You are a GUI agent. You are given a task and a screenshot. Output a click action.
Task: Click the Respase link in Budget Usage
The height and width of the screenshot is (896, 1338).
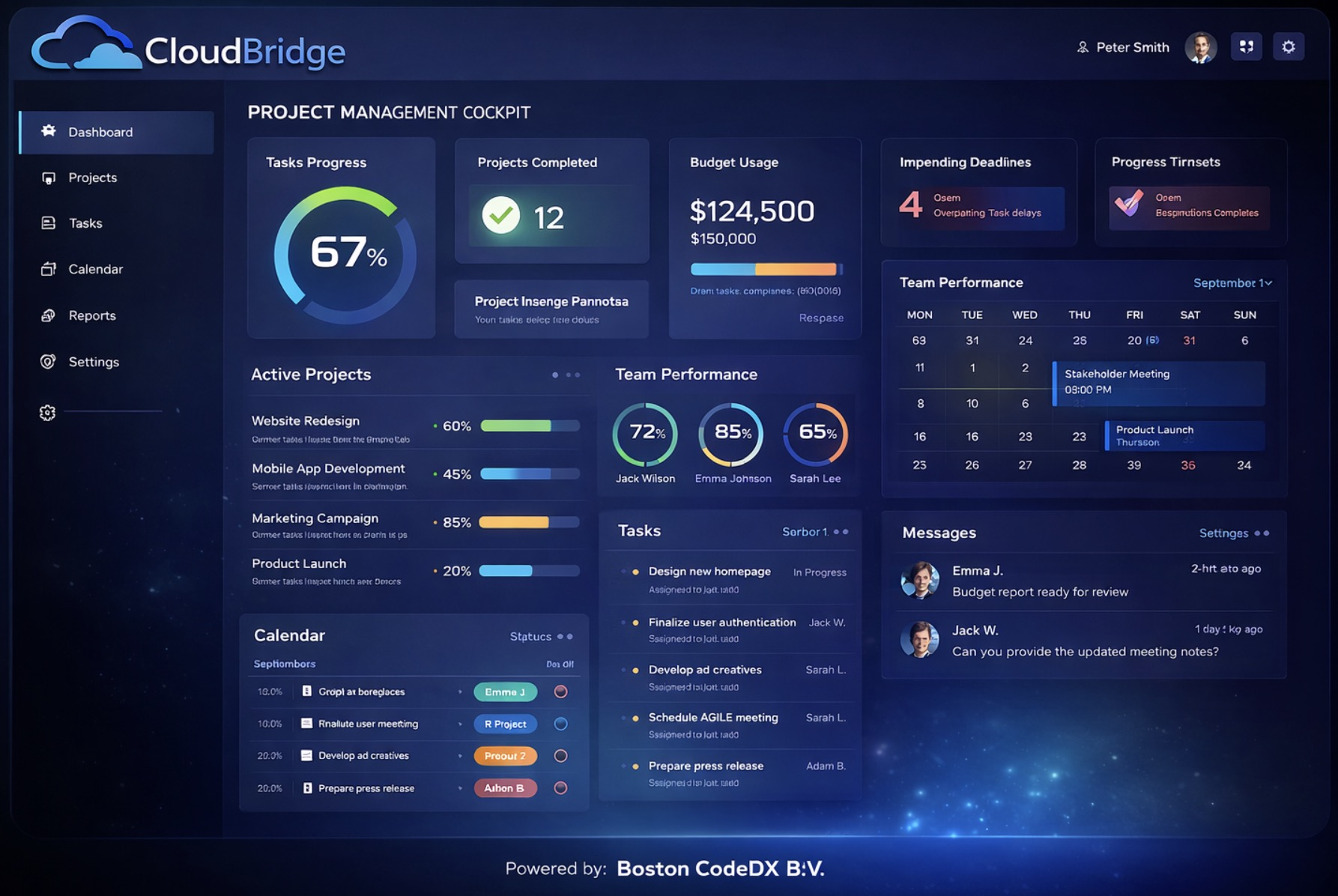pos(821,318)
